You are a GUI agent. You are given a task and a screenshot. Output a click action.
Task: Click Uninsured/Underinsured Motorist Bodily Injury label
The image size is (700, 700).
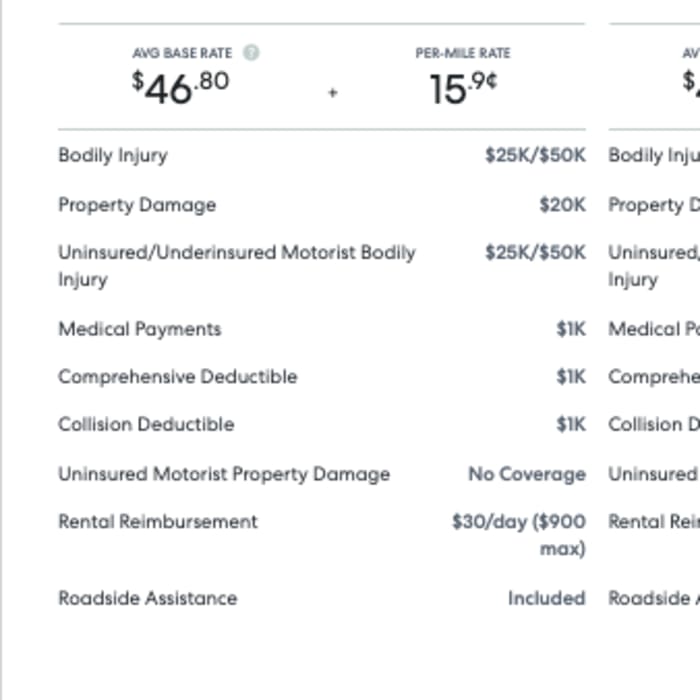point(237,266)
